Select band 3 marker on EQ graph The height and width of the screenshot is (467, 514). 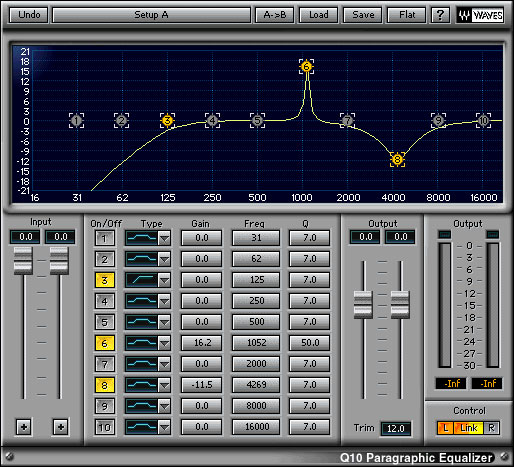tap(167, 120)
